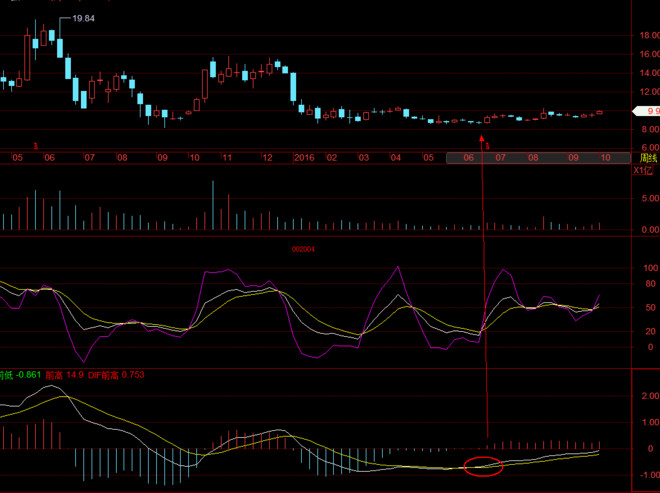Viewport: 660px width, 493px height.
Task: Click the 前低 -0.861 indicator readout
Action: point(21,375)
